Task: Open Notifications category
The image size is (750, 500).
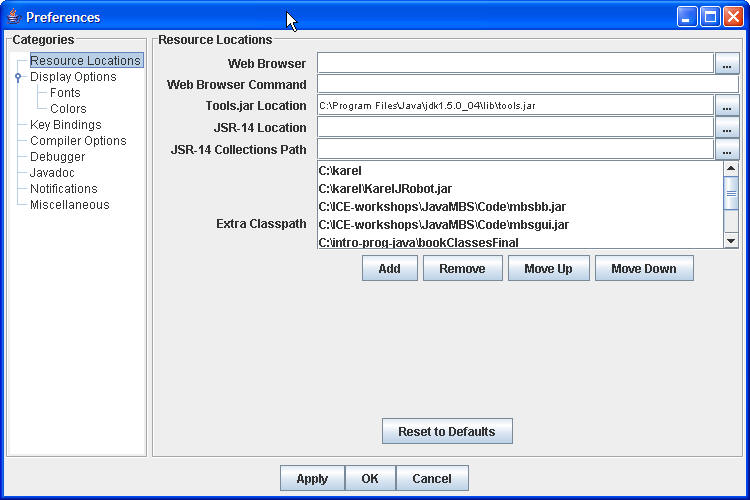Action: point(64,189)
